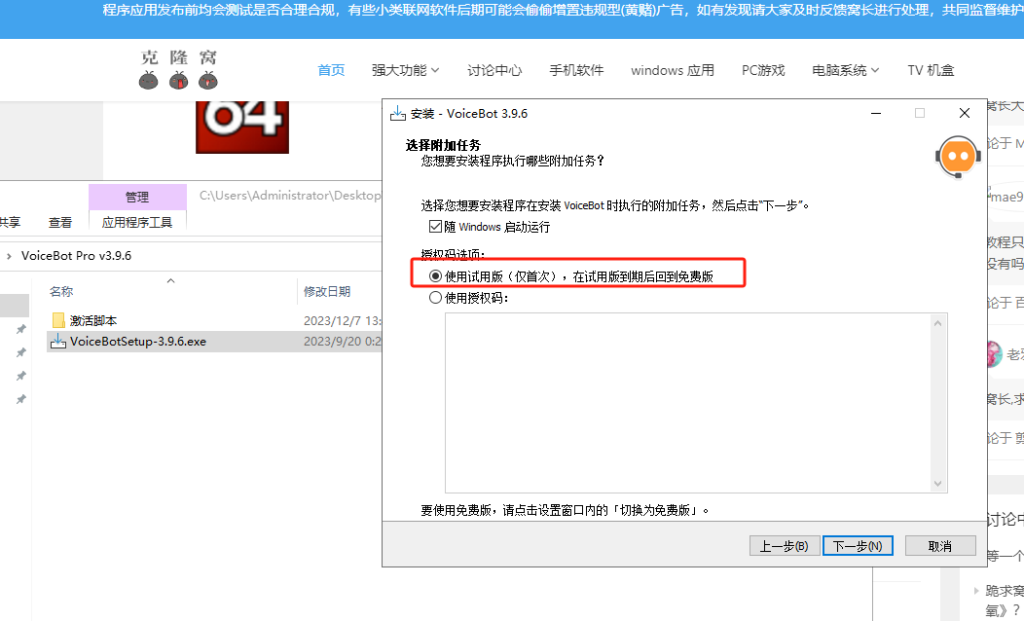1024x621 pixels.
Task: Select the 使用授权码 radio button
Action: (x=435, y=298)
